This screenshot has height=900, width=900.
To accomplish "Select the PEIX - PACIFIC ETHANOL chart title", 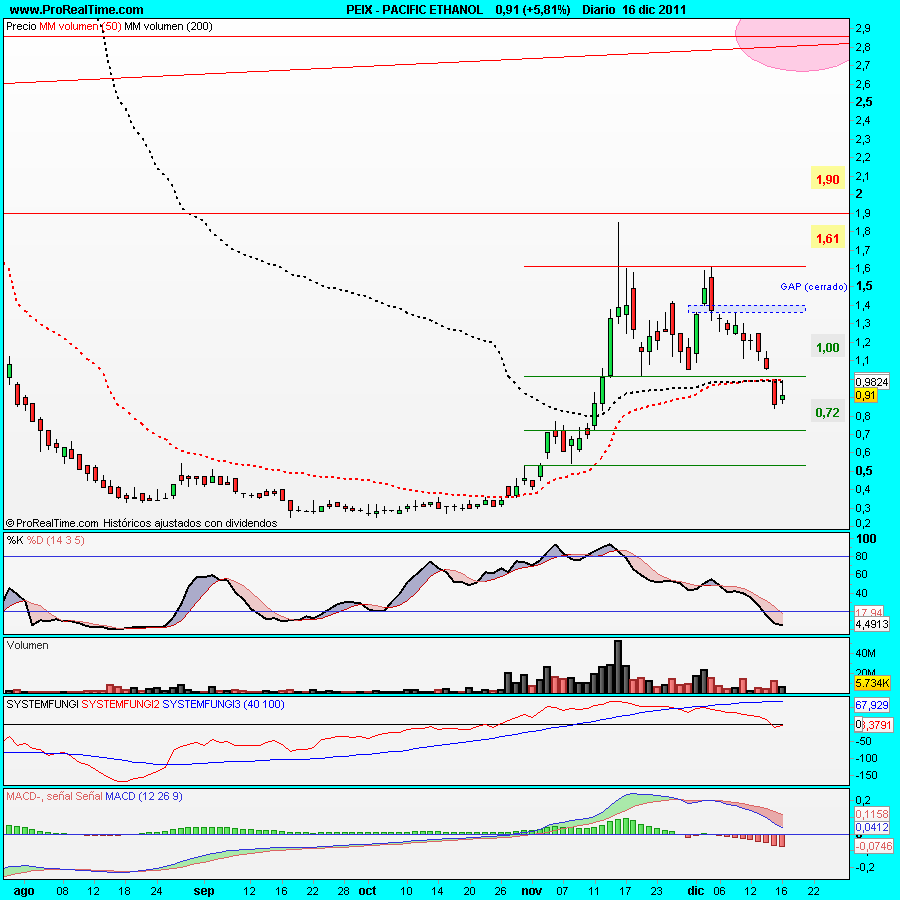I will pos(414,10).
